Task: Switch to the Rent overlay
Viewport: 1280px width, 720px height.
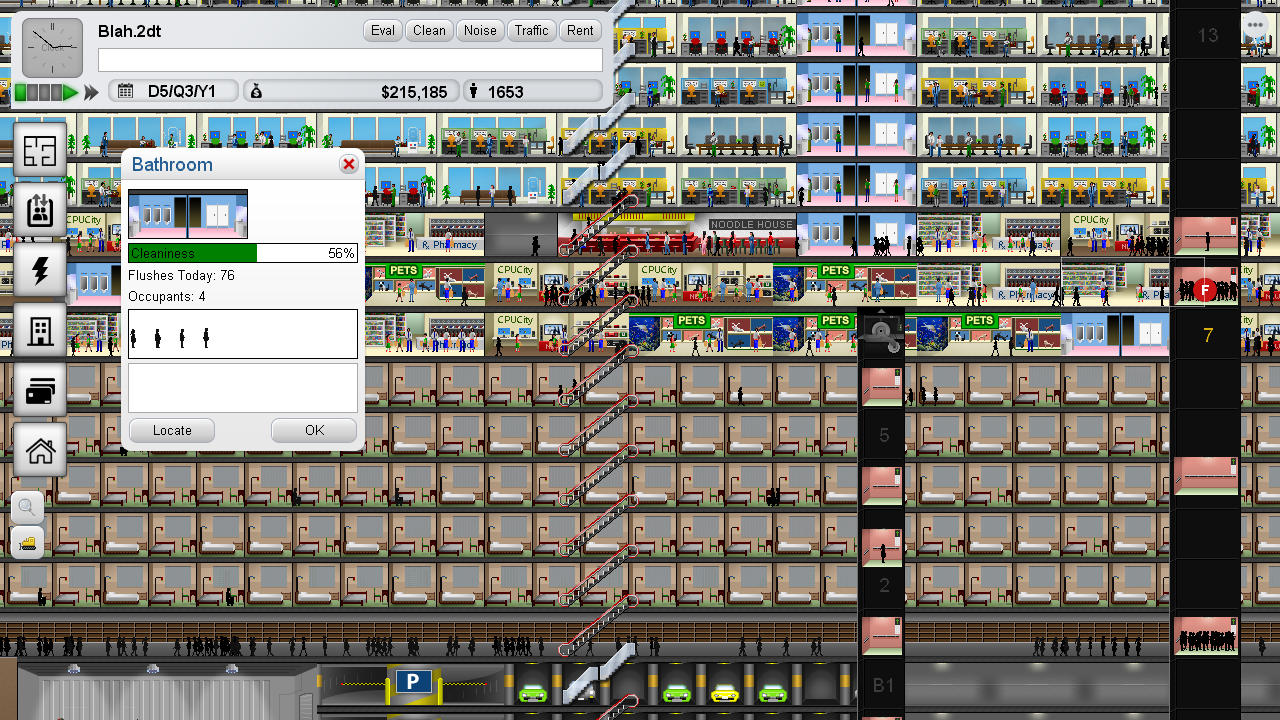Action: tap(580, 30)
